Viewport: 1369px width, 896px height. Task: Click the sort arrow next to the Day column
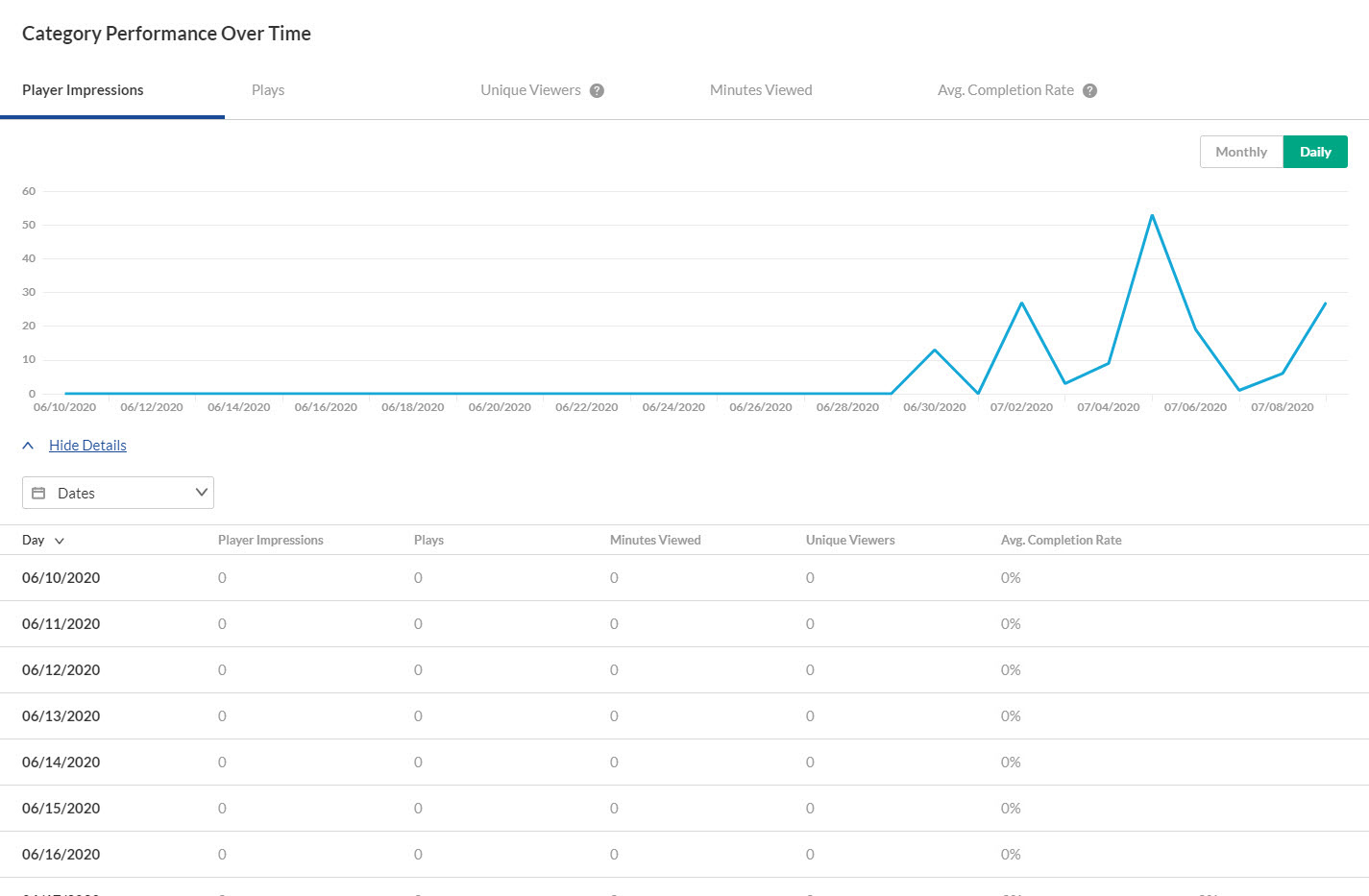click(x=60, y=541)
